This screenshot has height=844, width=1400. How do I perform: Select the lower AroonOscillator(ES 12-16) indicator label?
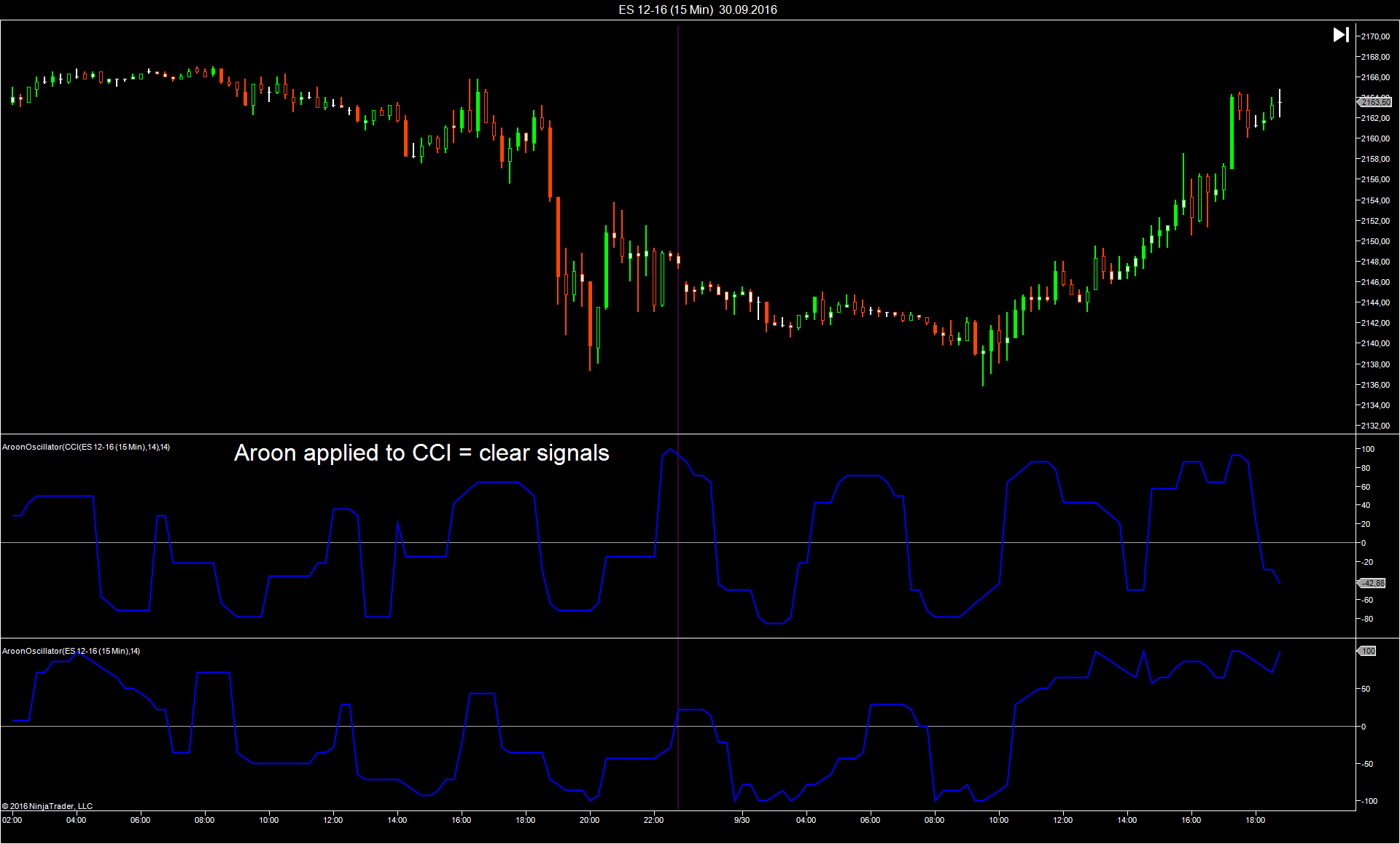pyautogui.click(x=71, y=651)
